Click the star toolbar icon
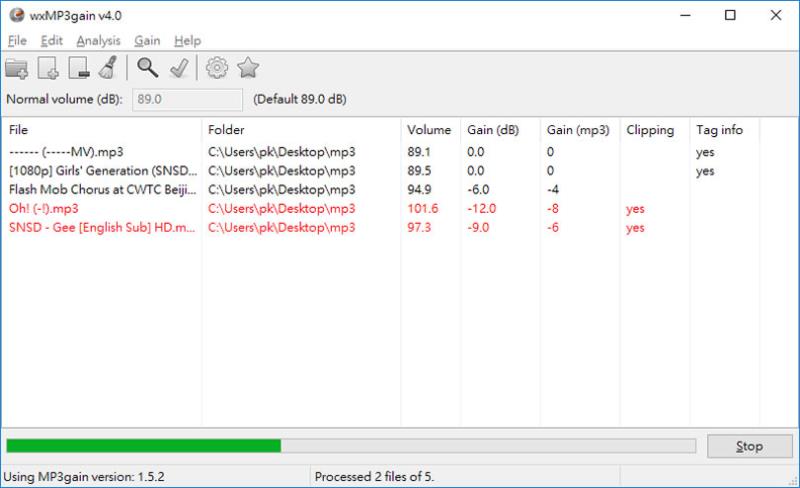Viewport: 800px width, 488px height. (248, 67)
